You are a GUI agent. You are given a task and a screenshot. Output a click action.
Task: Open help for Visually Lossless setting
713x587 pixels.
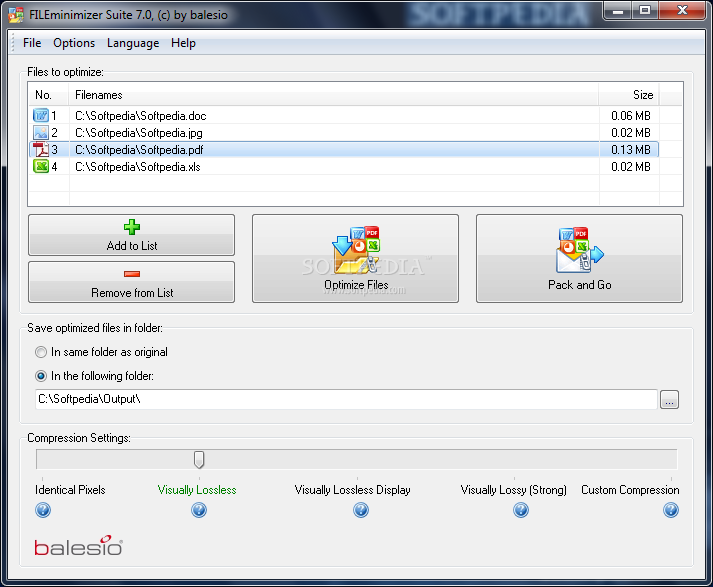(x=199, y=510)
